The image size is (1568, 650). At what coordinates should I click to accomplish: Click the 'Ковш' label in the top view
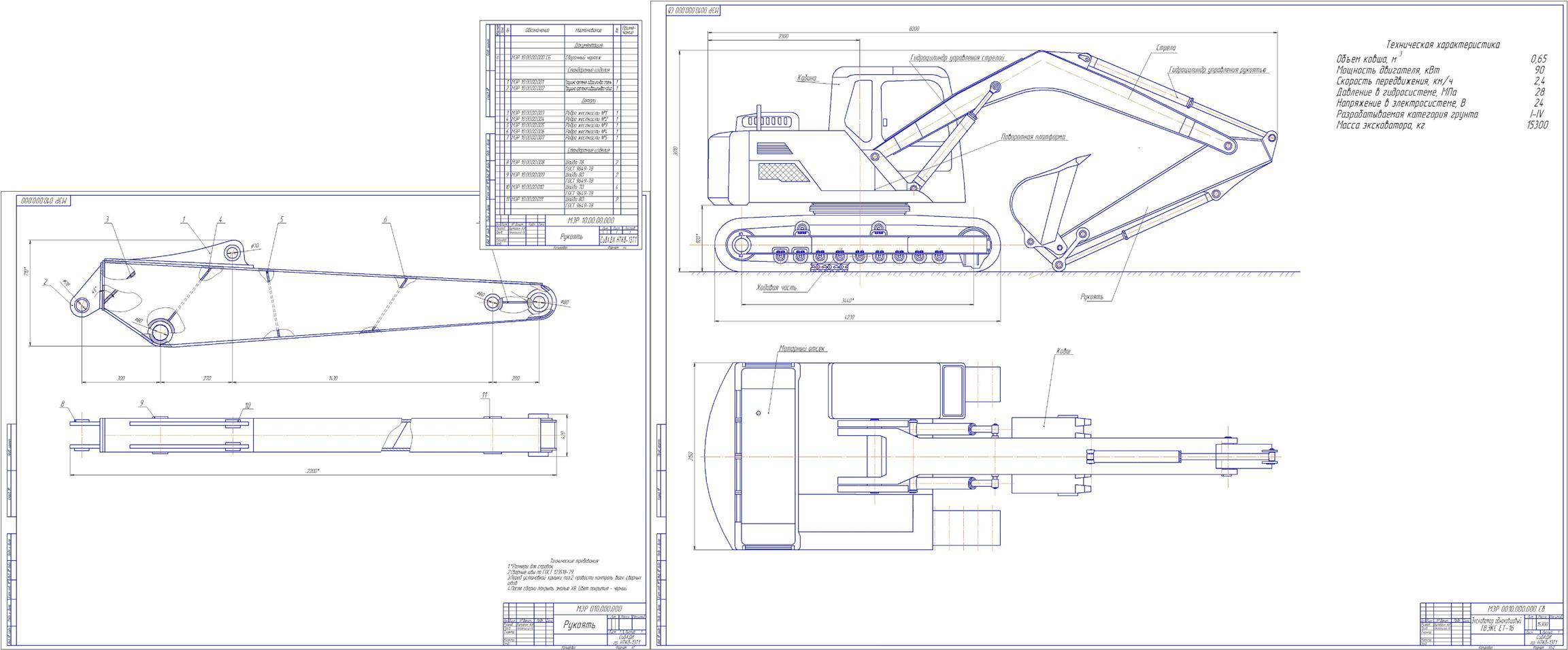[1063, 352]
